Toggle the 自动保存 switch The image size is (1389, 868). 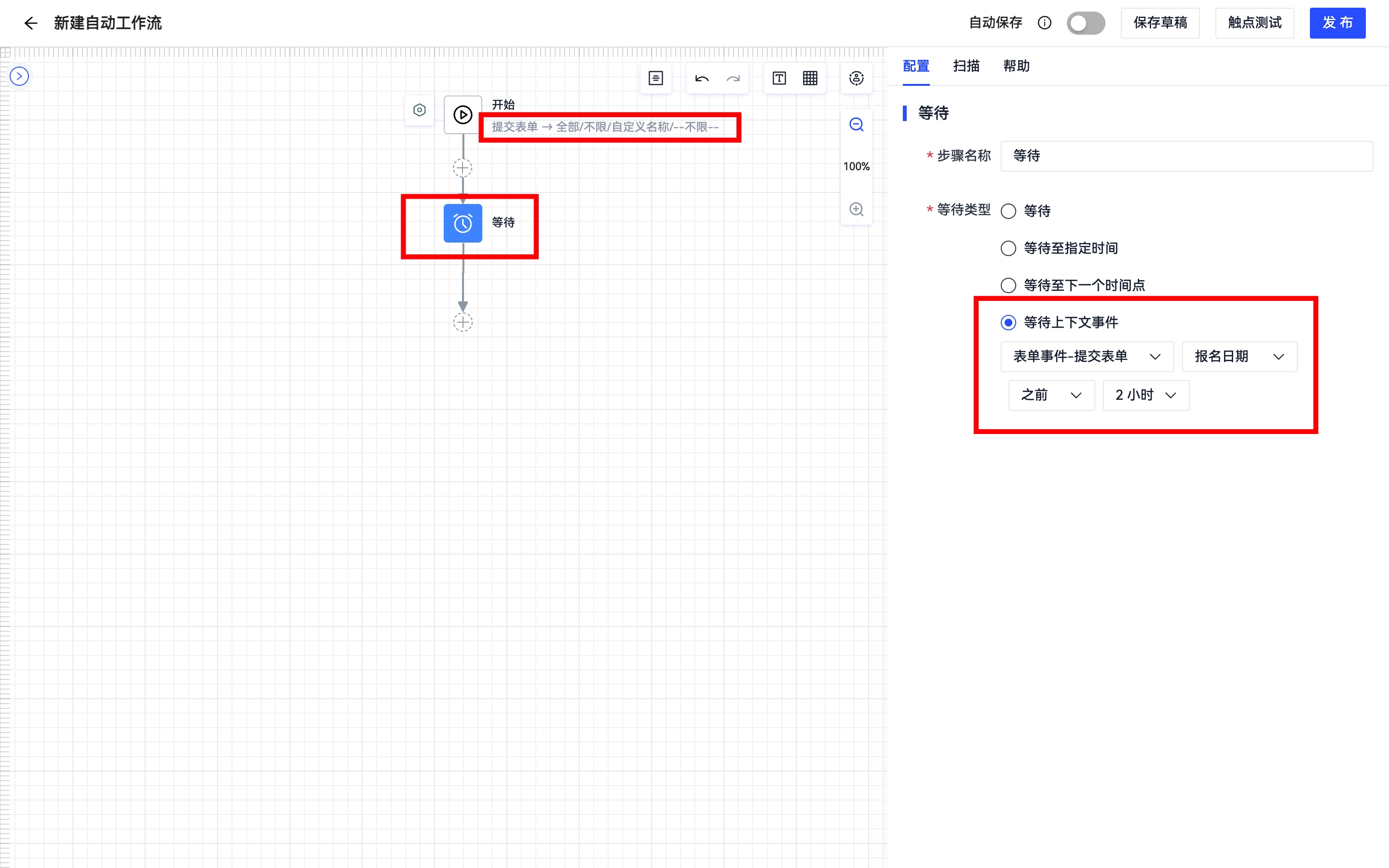1085,23
